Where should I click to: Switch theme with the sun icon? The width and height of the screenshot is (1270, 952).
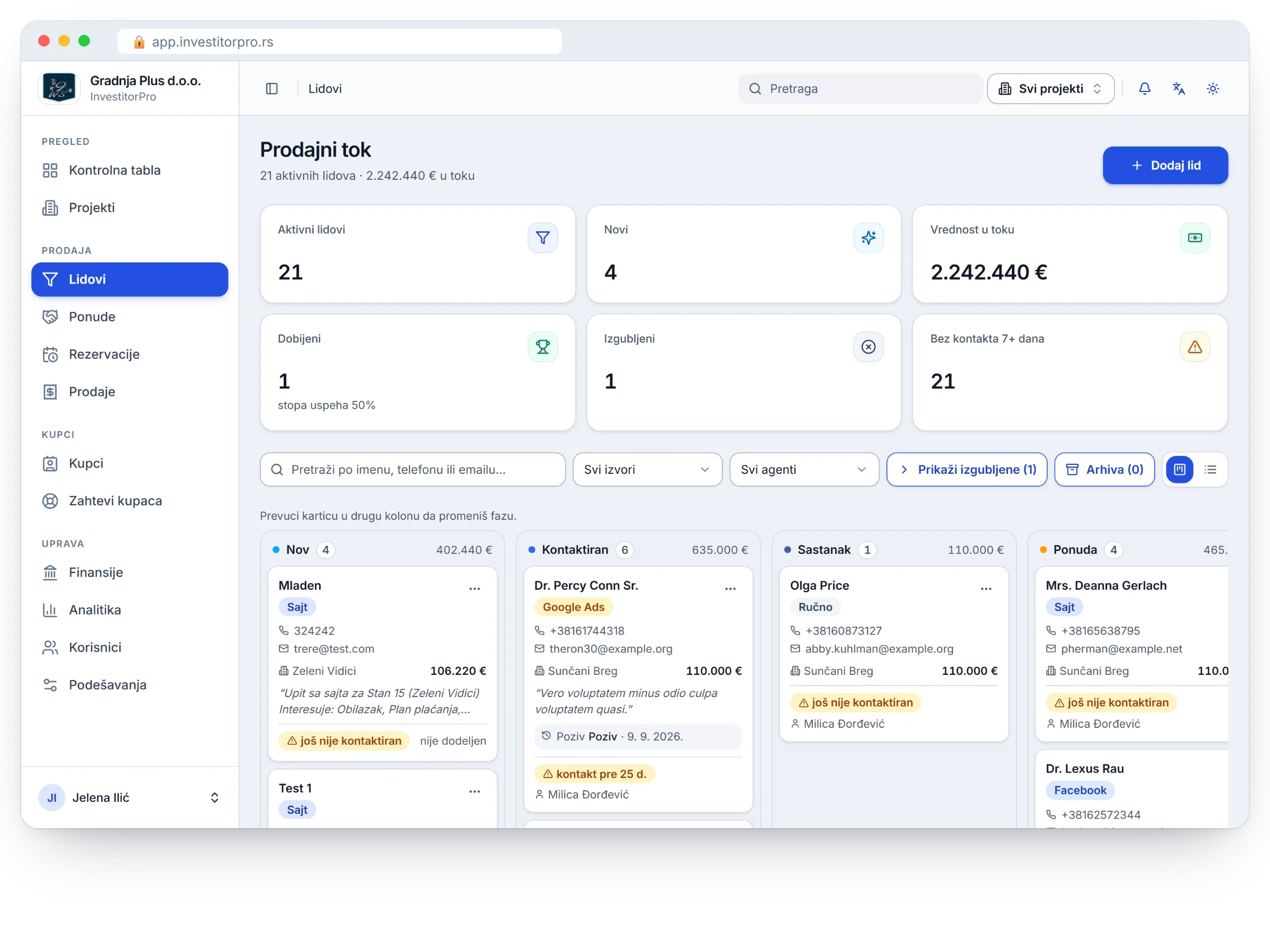click(x=1213, y=88)
